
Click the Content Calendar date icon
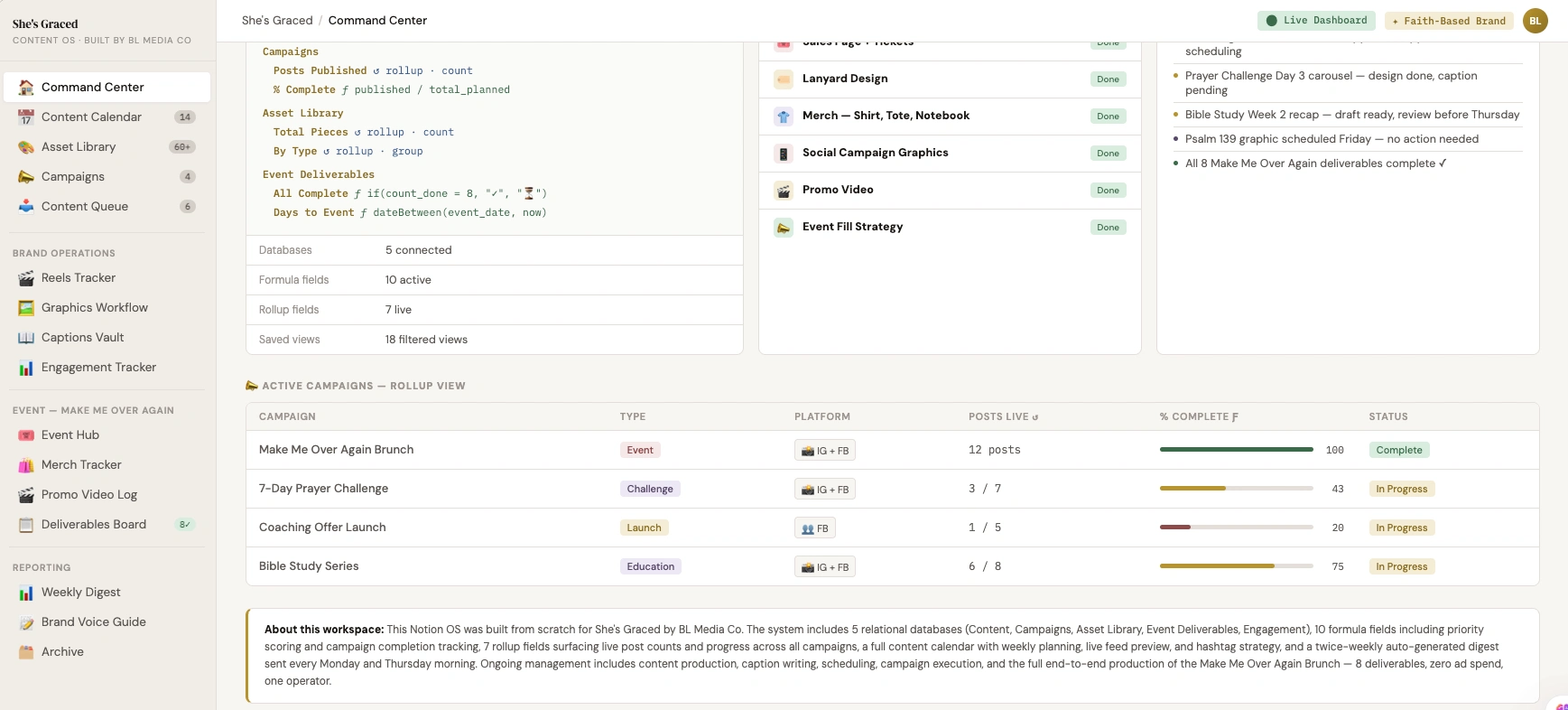(x=26, y=117)
